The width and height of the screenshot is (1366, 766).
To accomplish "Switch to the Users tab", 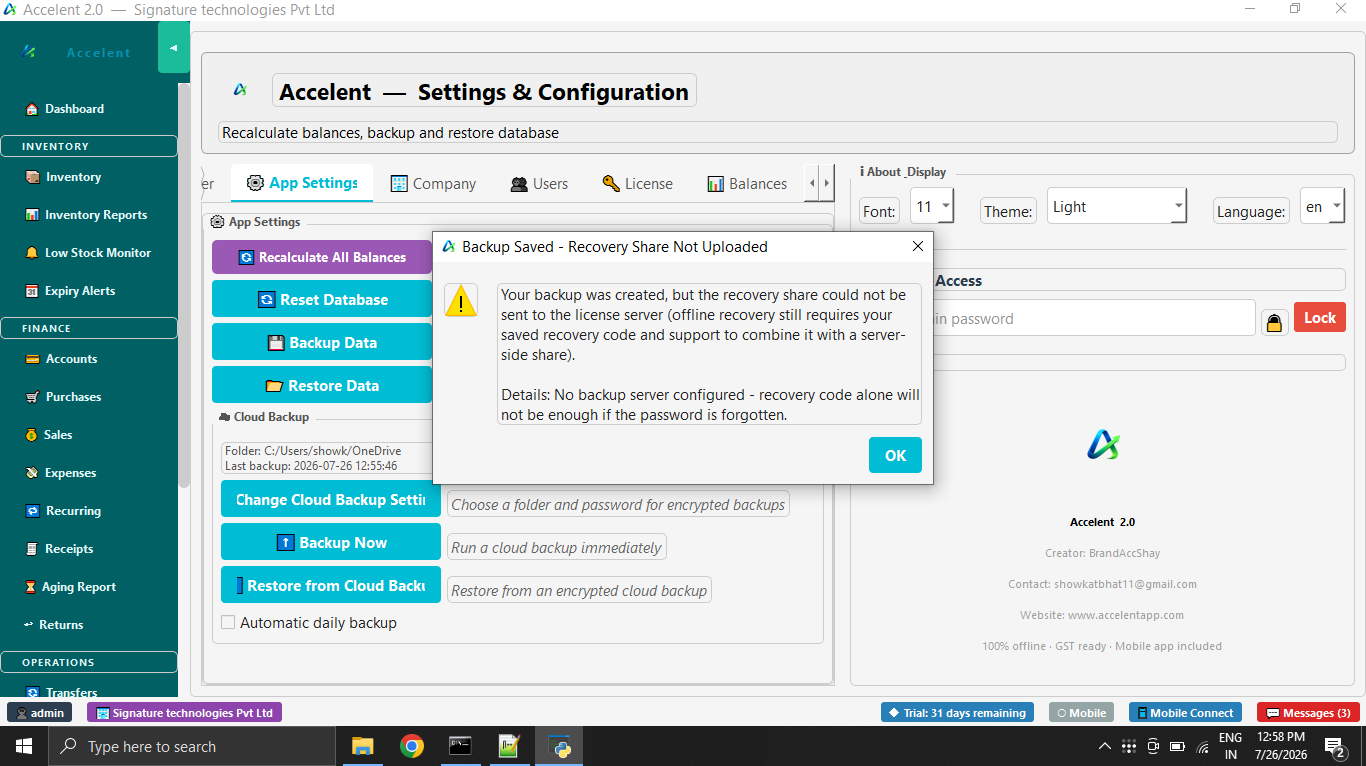I will [x=539, y=184].
